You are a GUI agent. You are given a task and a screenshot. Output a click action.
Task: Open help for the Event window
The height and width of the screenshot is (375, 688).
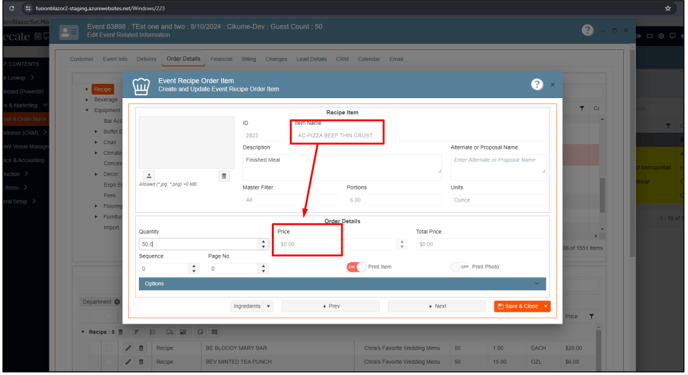(588, 30)
